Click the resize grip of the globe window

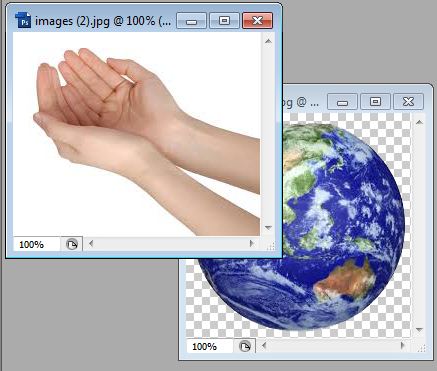click(x=422, y=349)
